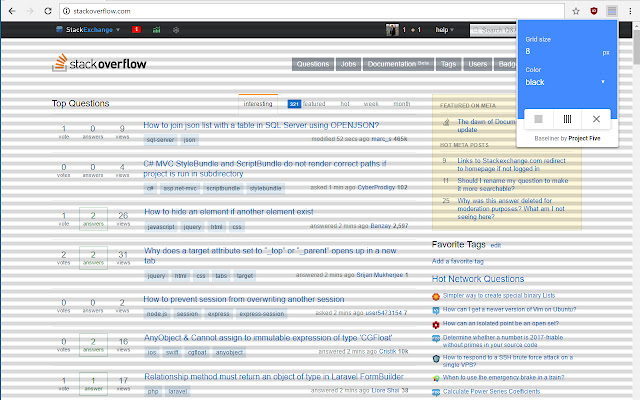
Task: Open the Chrome three-dot menu
Action: (630, 11)
